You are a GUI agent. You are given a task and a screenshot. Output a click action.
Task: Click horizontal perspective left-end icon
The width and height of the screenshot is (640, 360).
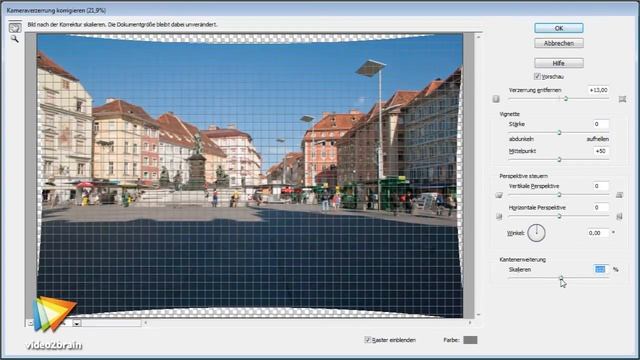tap(499, 216)
